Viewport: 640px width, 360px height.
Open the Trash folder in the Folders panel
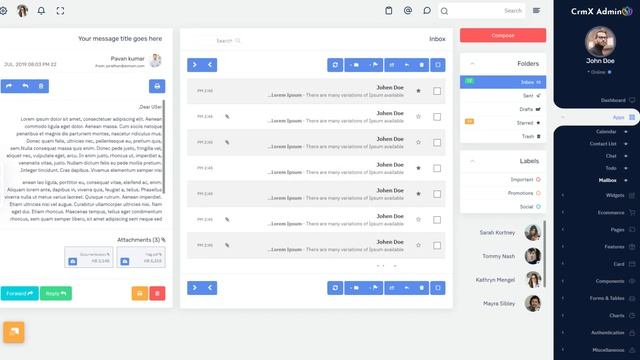coord(503,136)
